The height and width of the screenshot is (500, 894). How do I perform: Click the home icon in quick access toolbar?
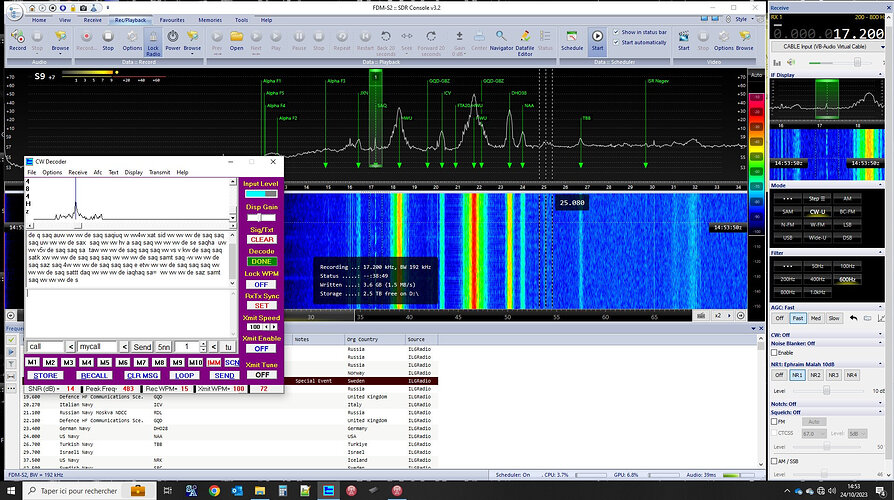[x=32, y=8]
